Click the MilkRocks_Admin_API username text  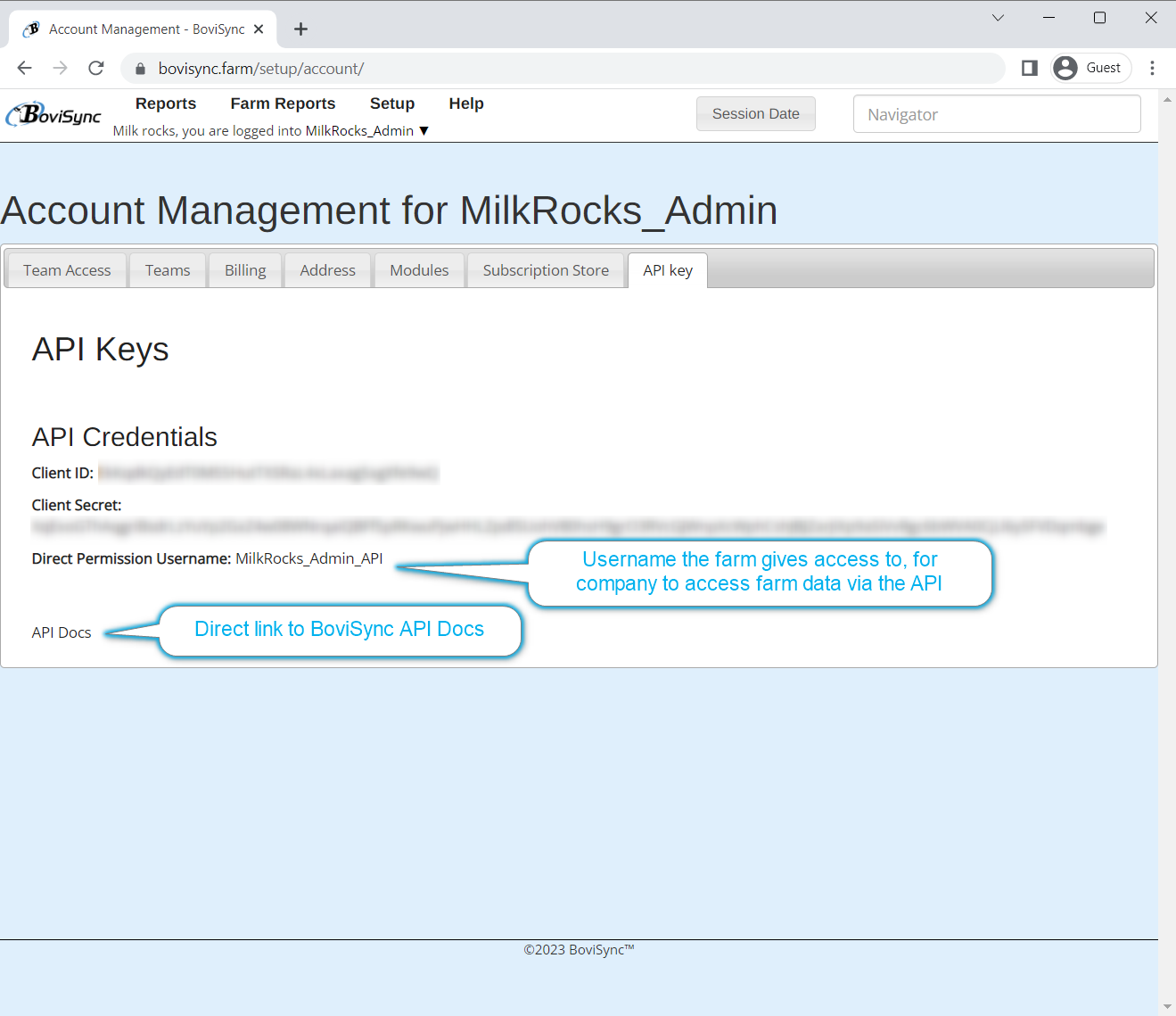(x=309, y=558)
